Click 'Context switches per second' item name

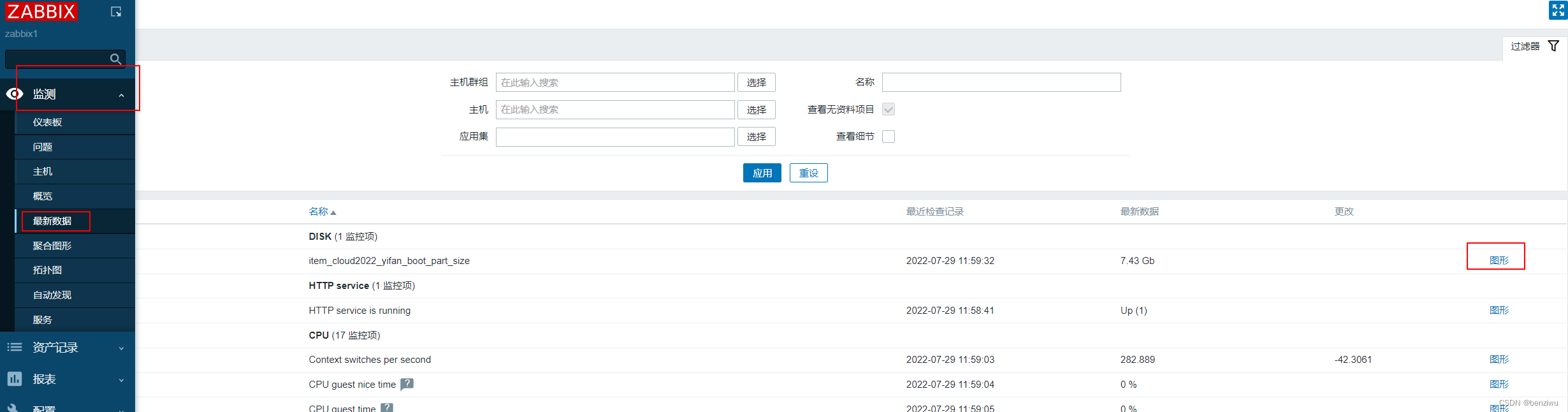[370, 360]
